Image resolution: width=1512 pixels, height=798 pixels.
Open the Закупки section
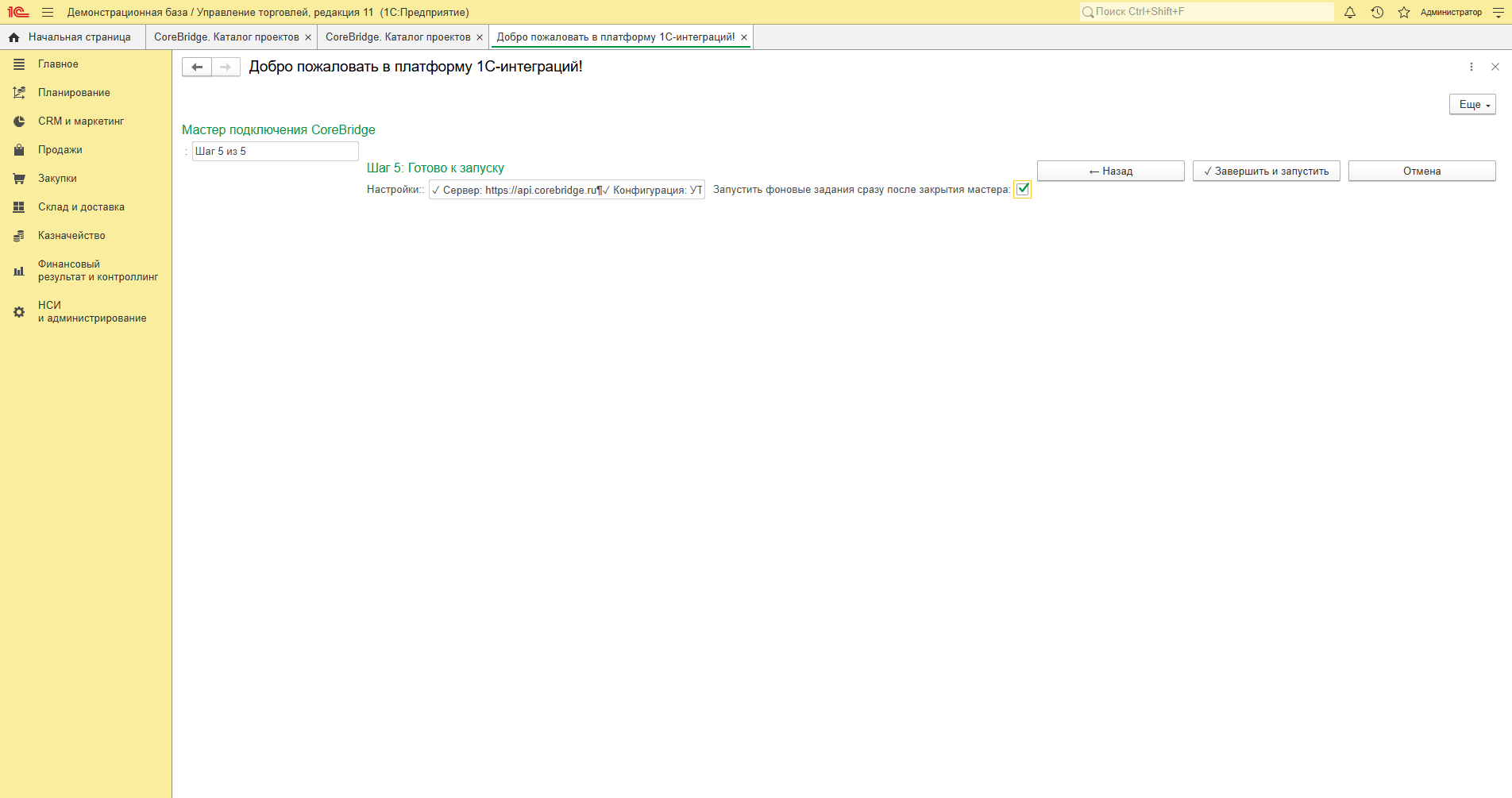click(86, 179)
